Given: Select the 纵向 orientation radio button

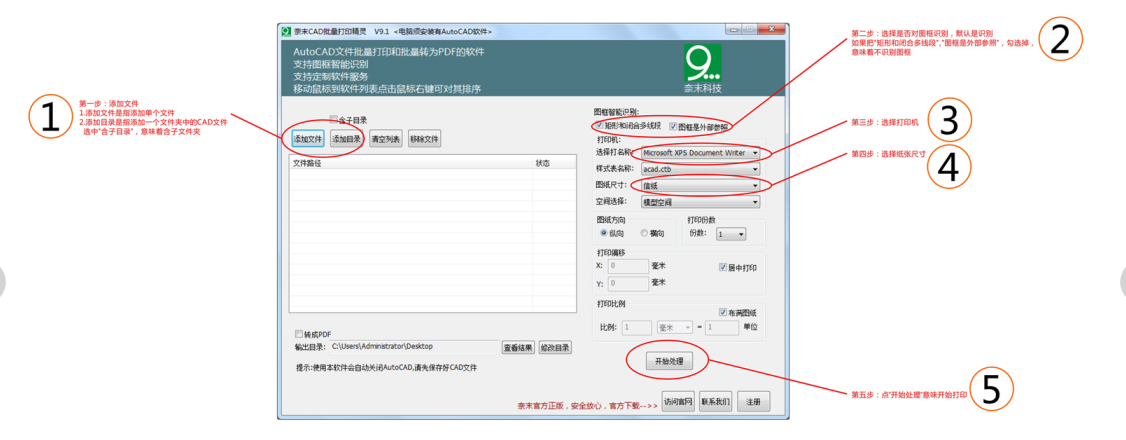Looking at the screenshot, I should [604, 233].
